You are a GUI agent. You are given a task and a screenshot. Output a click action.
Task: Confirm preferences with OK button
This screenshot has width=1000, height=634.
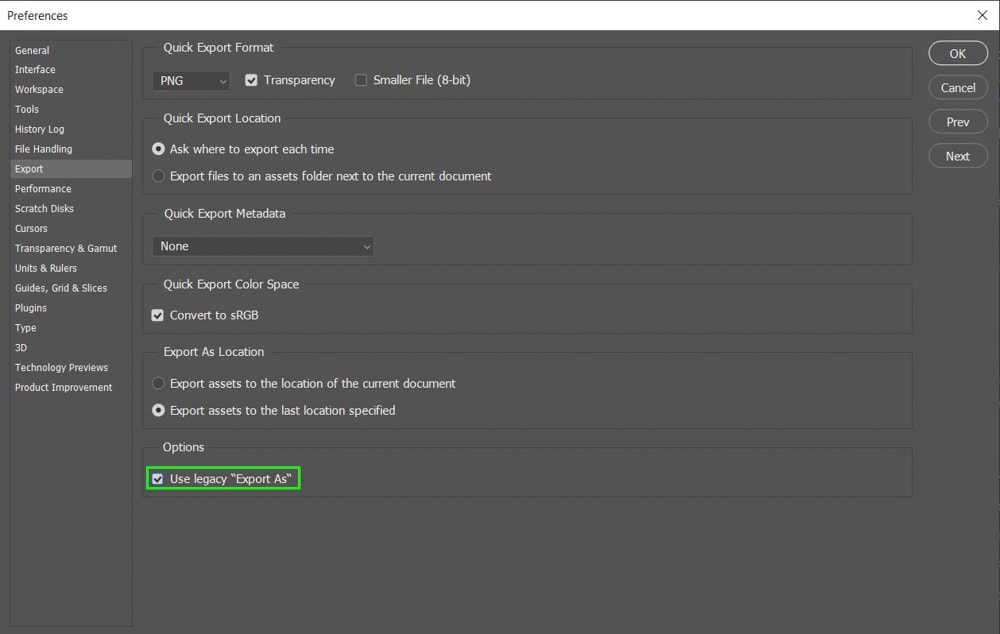pos(958,54)
